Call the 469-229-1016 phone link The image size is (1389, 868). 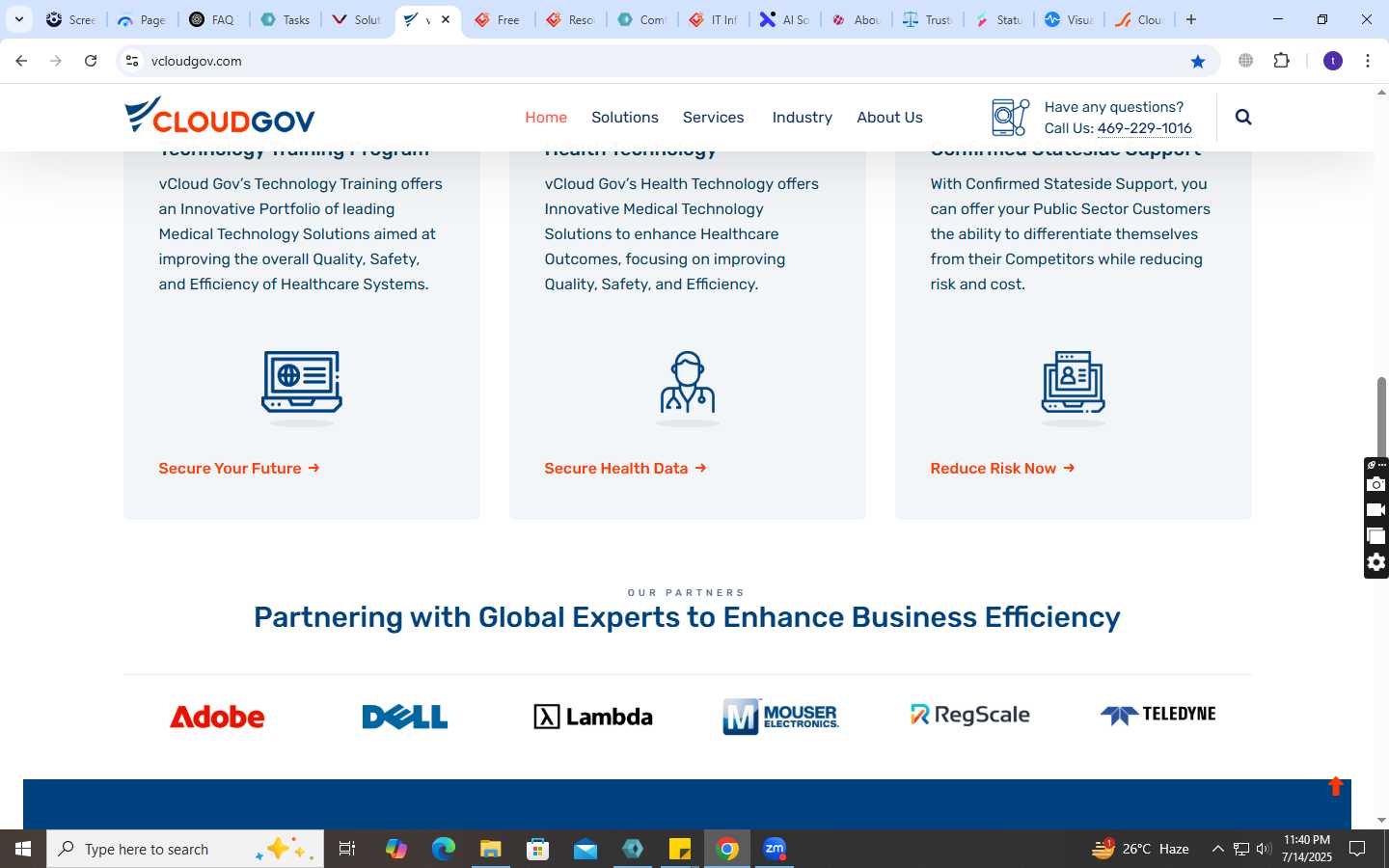pyautogui.click(x=1145, y=128)
